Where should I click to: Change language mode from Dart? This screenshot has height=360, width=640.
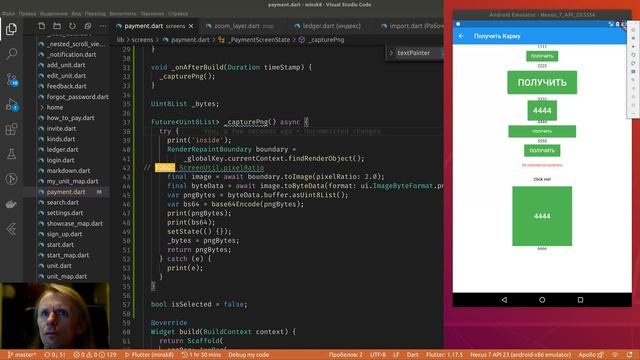click(x=412, y=355)
